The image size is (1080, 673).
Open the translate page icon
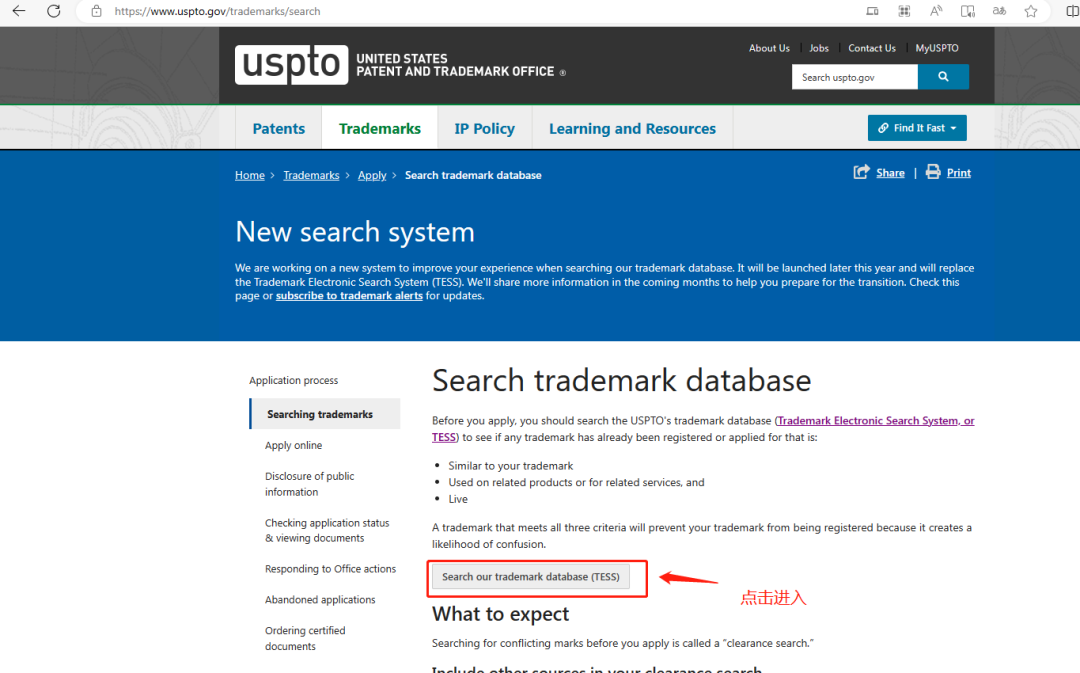(x=999, y=11)
